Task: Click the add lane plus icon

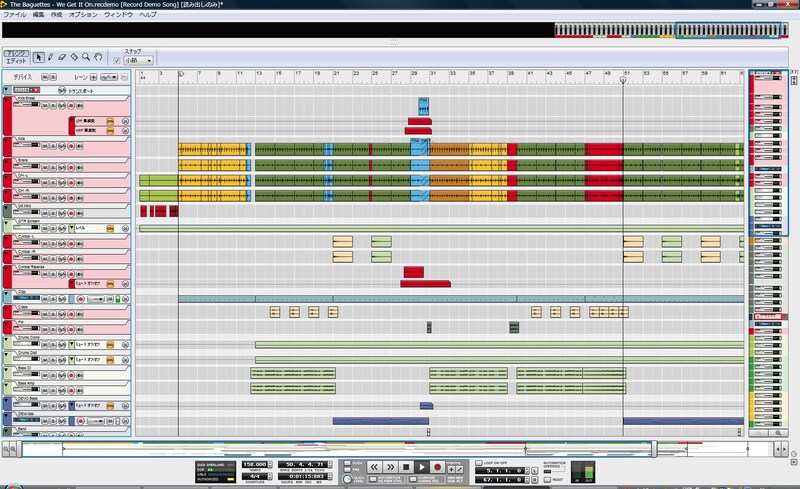Action: 93,77
